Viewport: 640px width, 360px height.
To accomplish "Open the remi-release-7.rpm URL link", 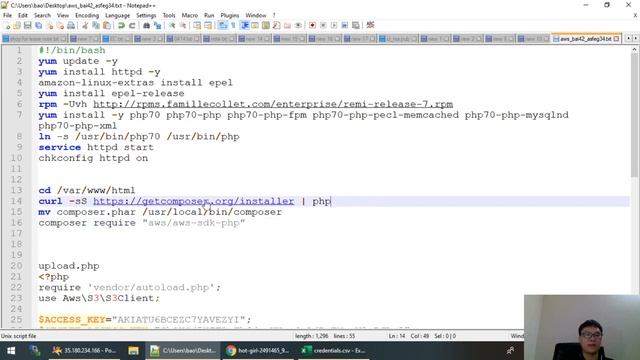I will tap(273, 104).
